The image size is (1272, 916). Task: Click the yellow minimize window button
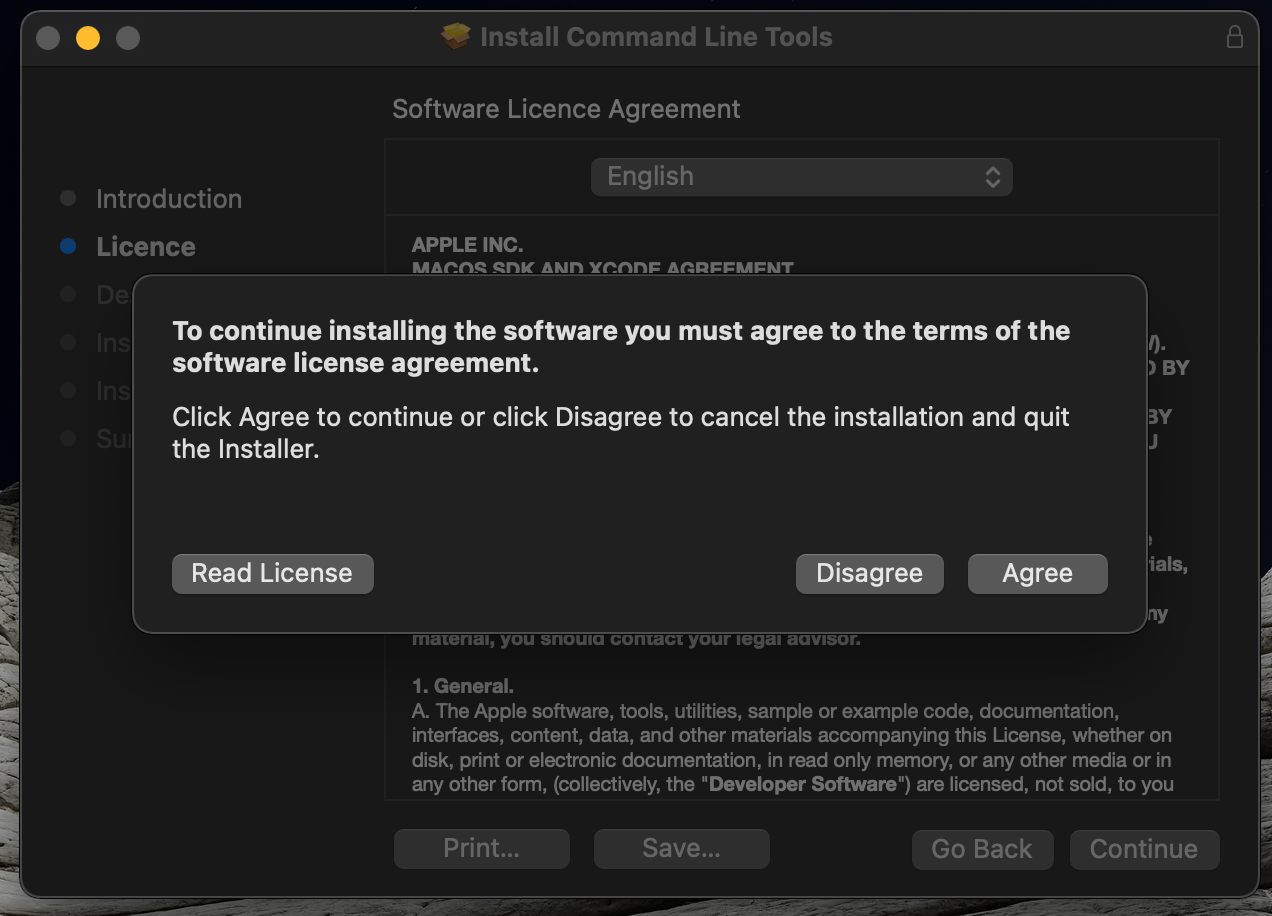[x=88, y=38]
